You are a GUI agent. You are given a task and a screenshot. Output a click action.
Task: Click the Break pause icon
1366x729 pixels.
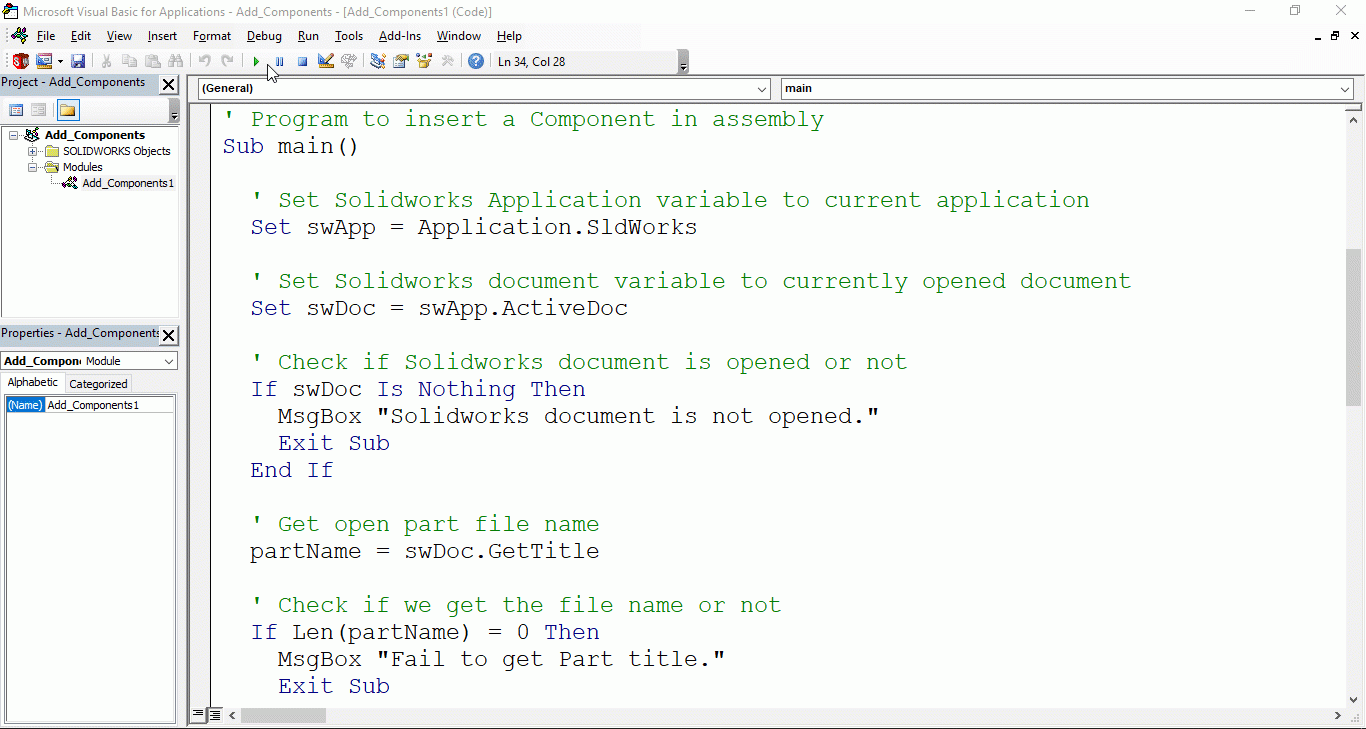pos(279,61)
